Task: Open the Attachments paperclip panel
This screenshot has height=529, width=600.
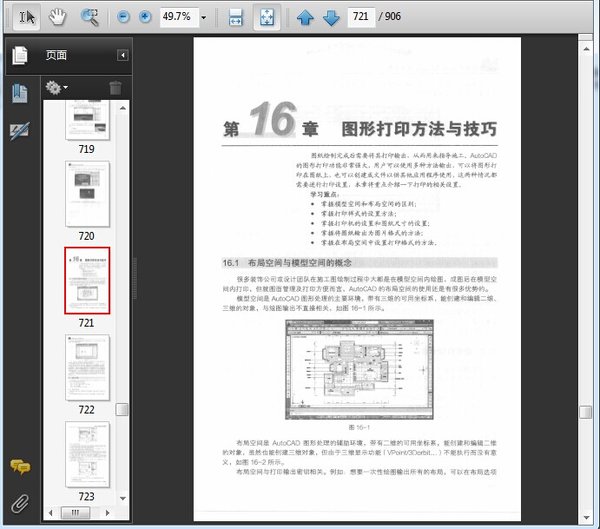Action: tap(19, 502)
